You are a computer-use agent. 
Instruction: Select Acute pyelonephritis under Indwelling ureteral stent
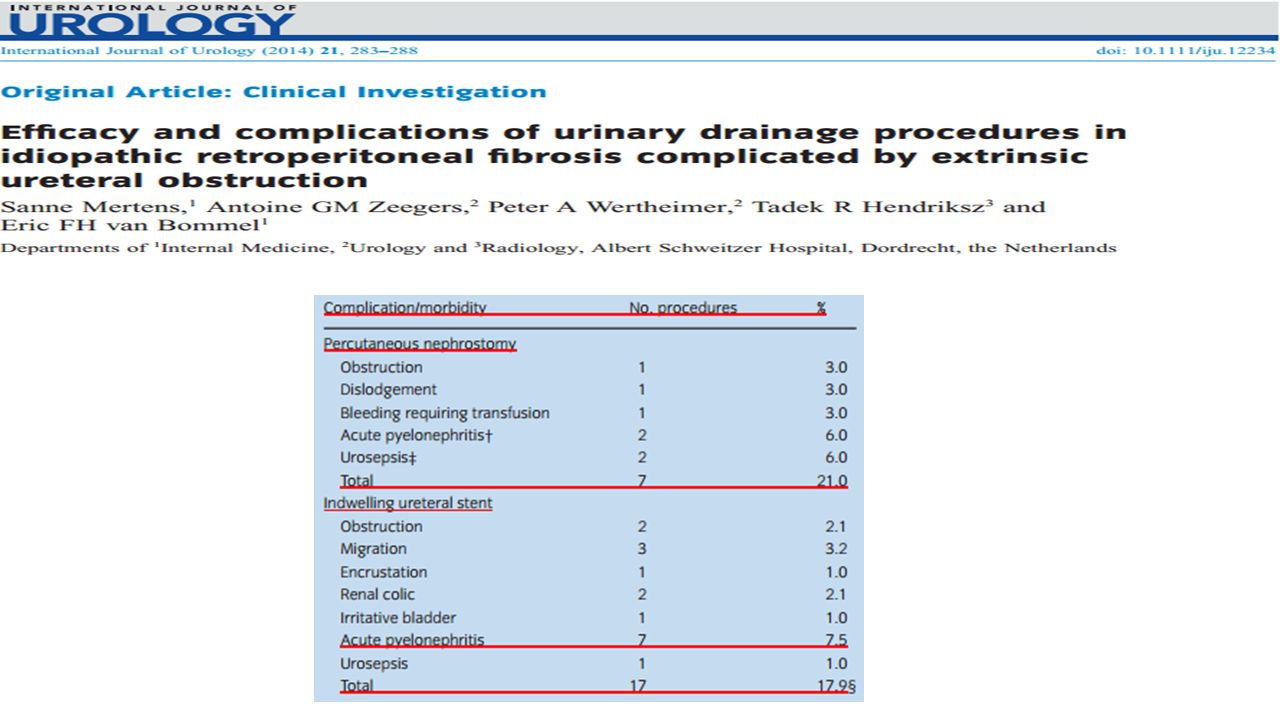[x=412, y=641]
